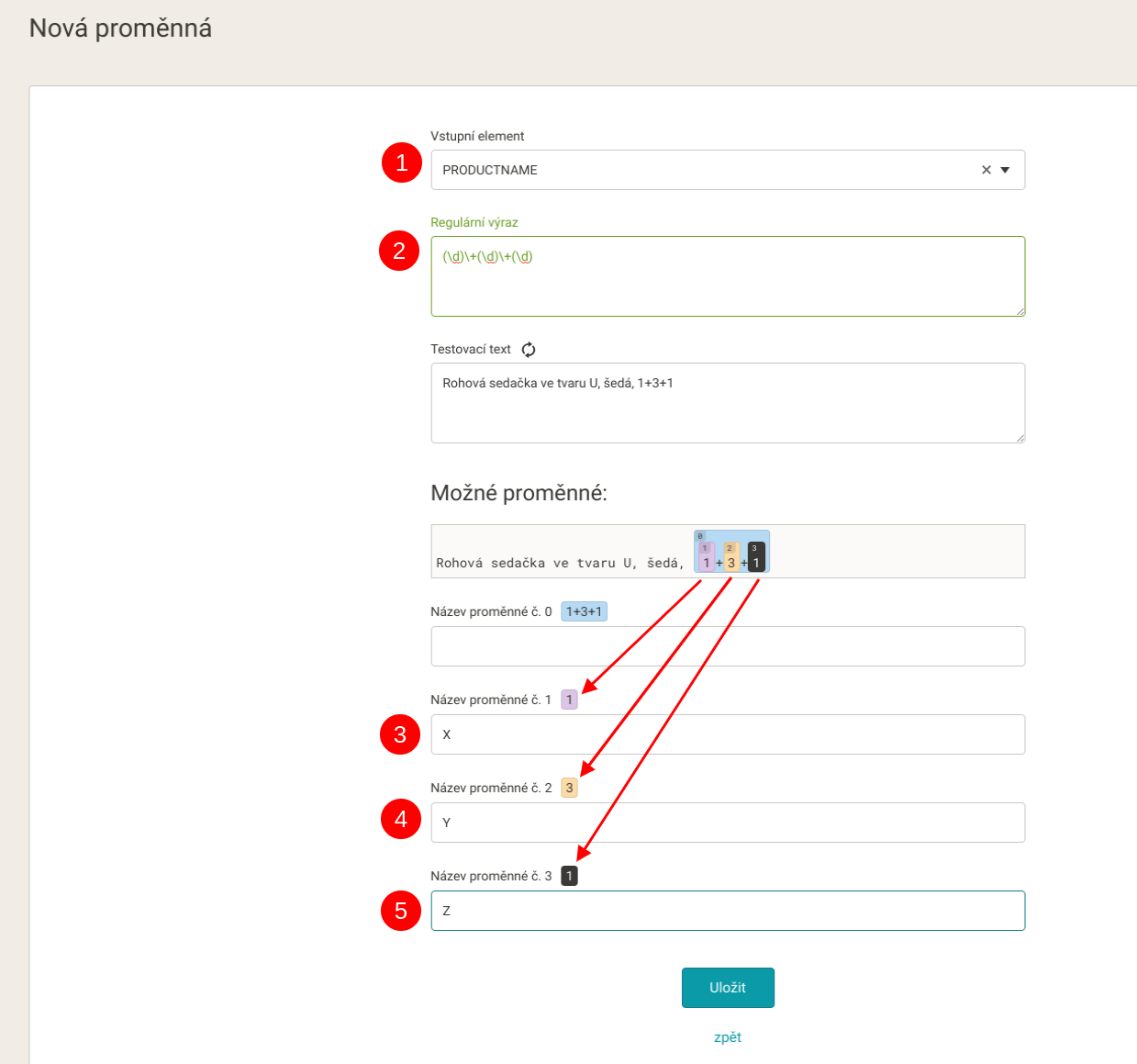Click the orange badge next to proměnné č. 2
The width and height of the screenshot is (1137, 1064).
(569, 788)
